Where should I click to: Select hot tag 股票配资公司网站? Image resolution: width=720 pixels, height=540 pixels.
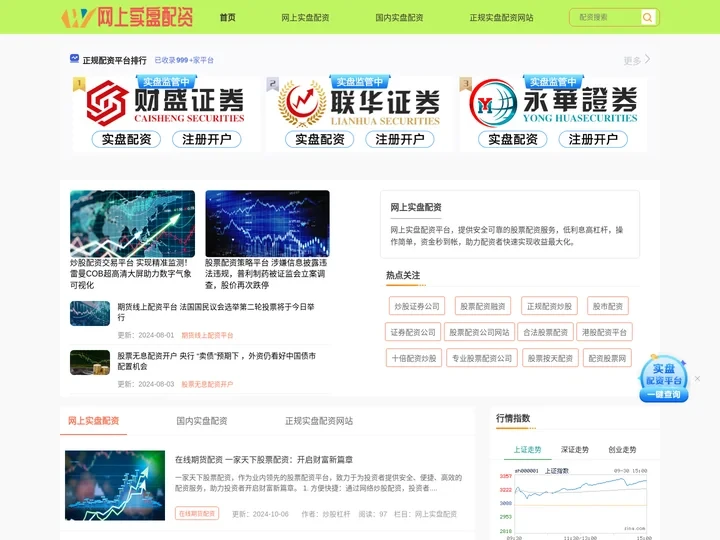[x=479, y=332]
